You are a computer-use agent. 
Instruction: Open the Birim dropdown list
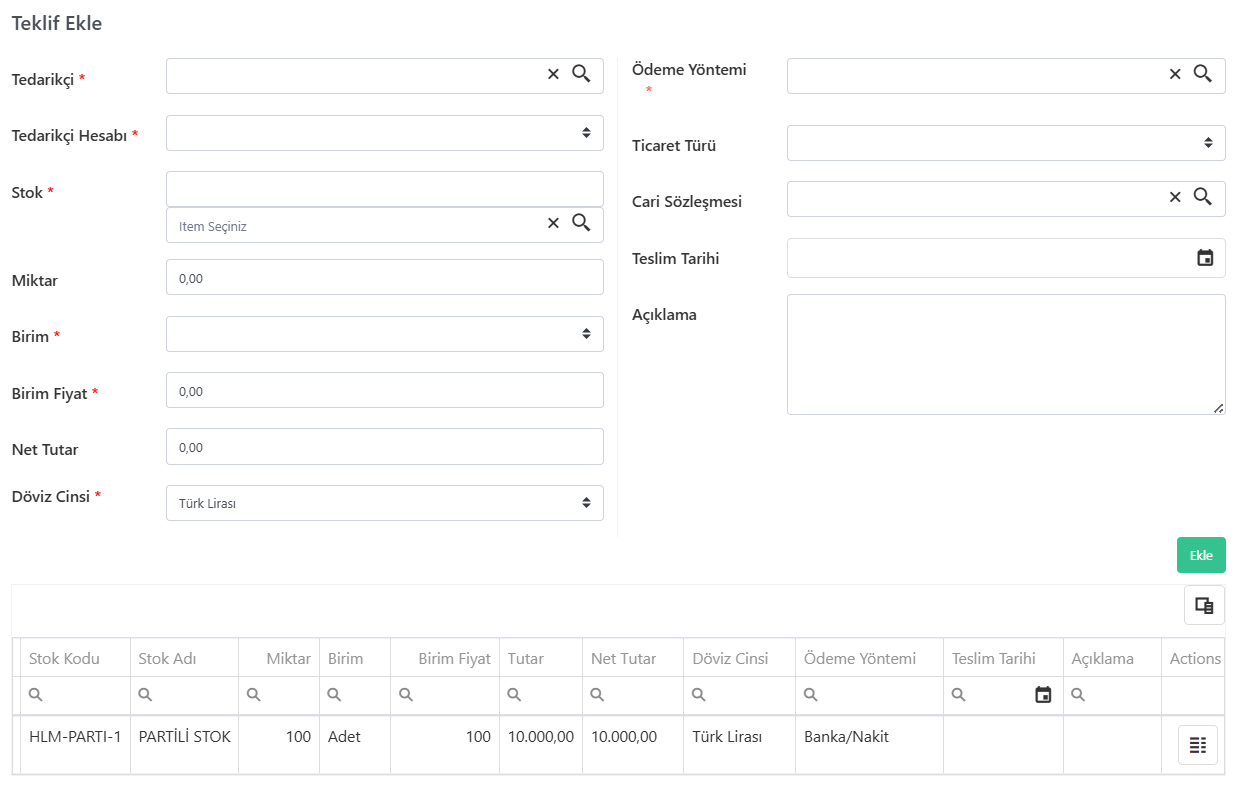tap(385, 334)
